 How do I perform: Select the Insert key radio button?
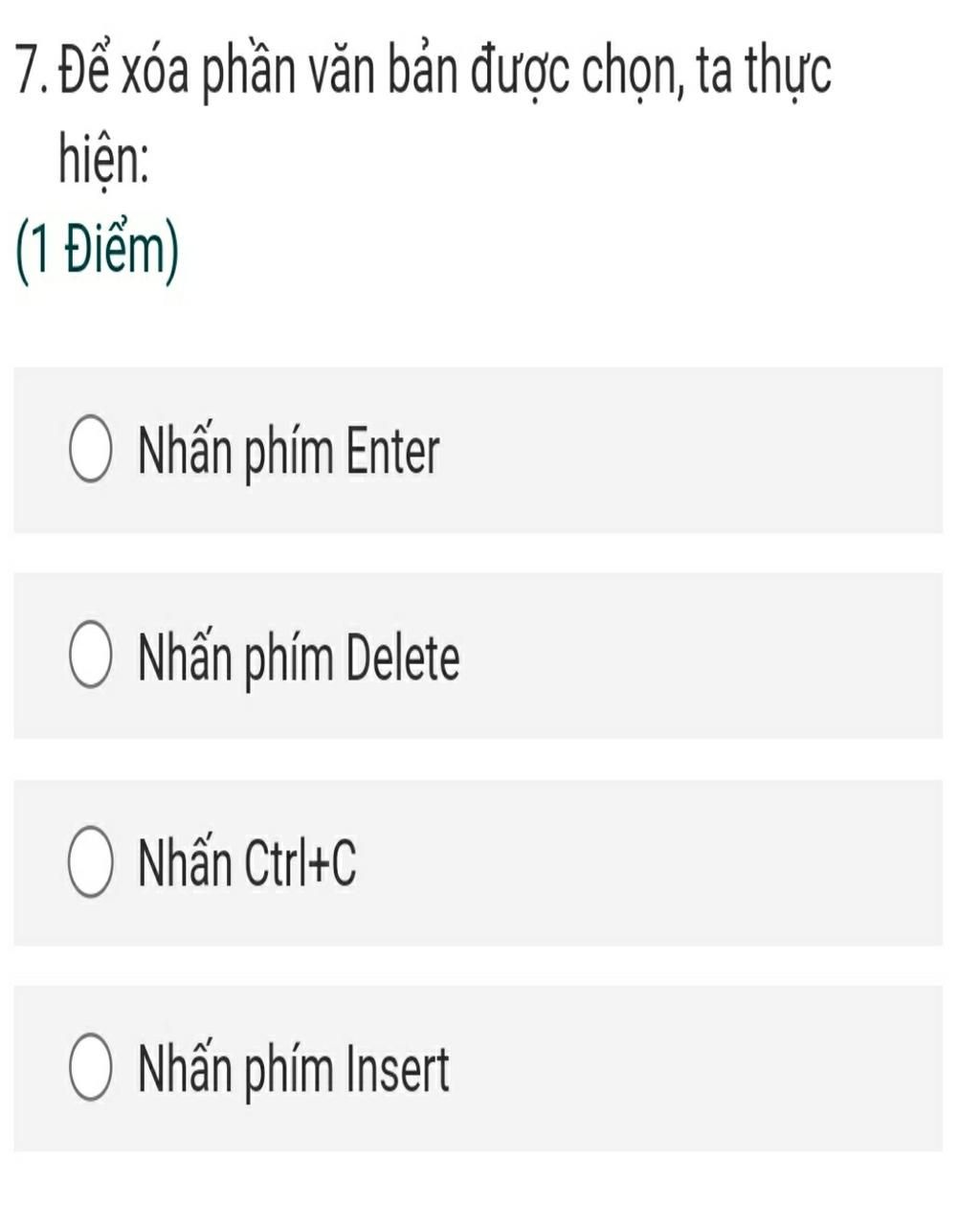click(x=90, y=1069)
